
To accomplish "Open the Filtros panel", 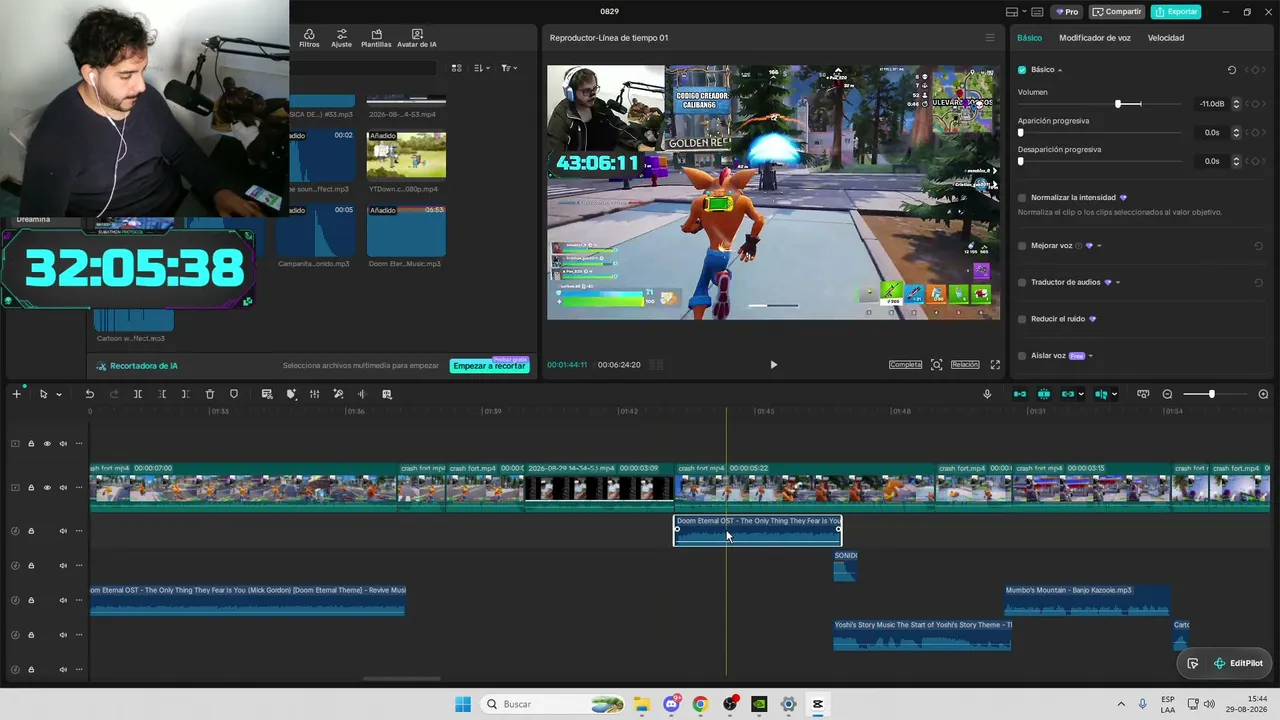I will tap(309, 38).
